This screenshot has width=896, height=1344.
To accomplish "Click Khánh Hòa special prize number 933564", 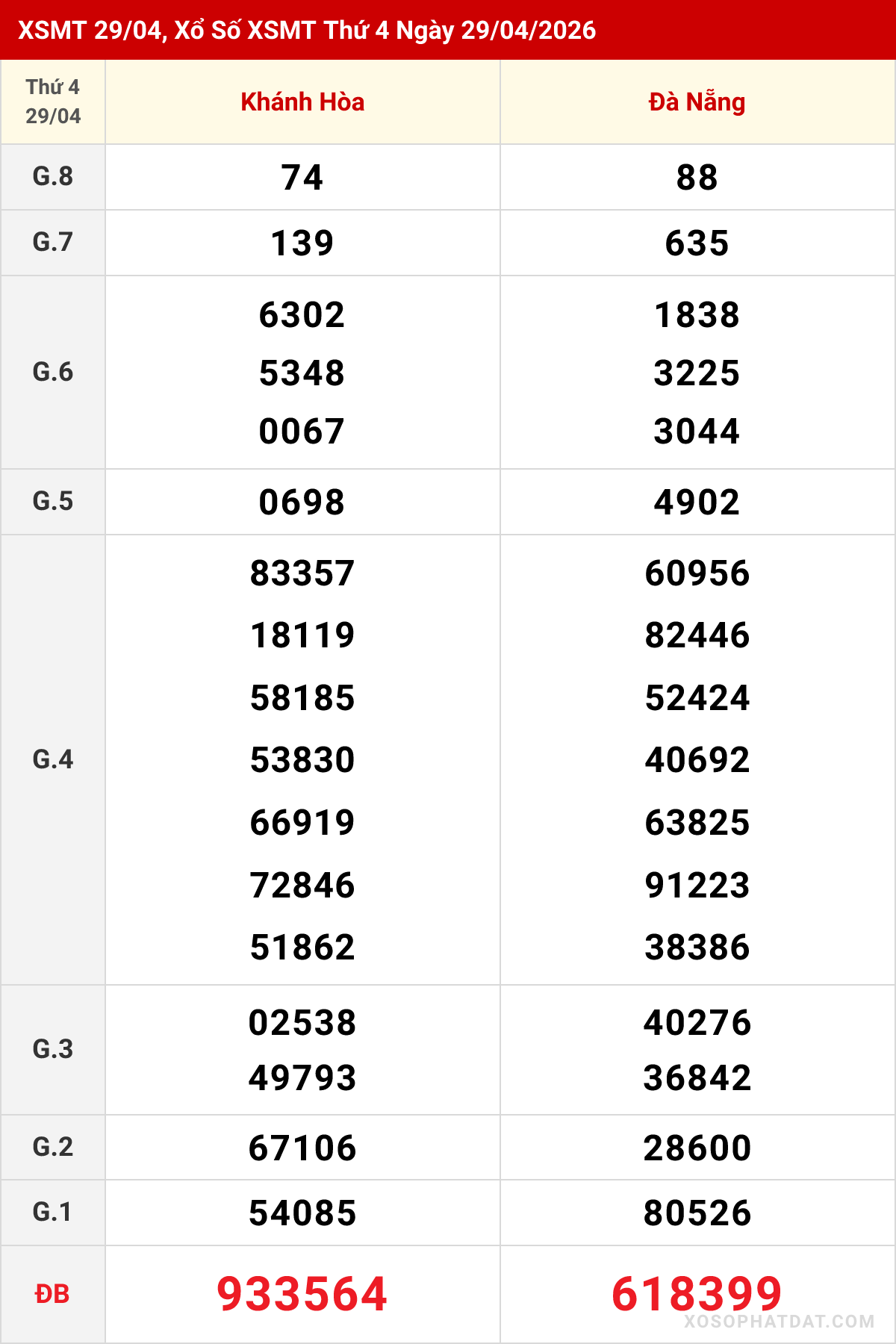I will (x=302, y=1294).
